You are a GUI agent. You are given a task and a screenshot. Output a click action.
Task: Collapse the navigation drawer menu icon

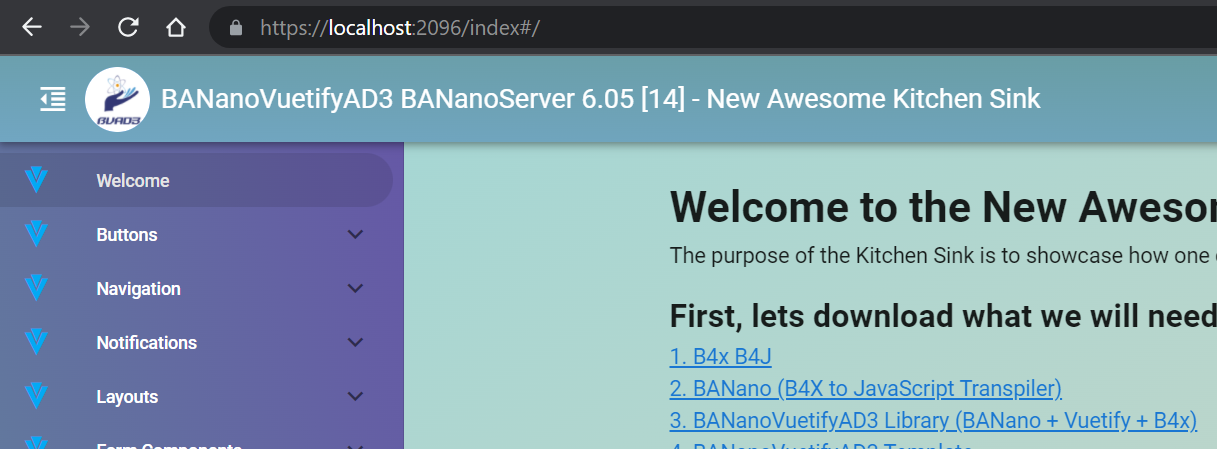53,99
